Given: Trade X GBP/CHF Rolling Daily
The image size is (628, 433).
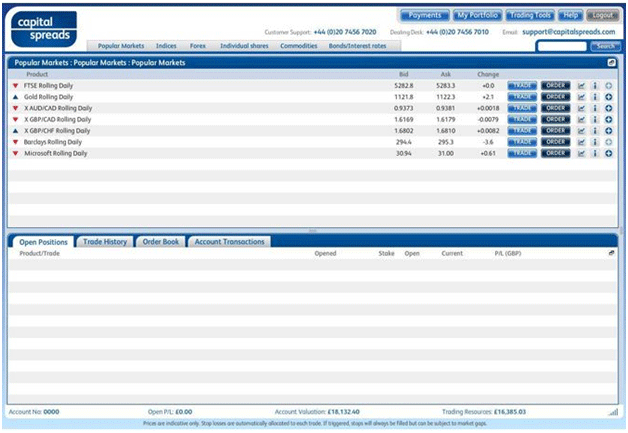Looking at the screenshot, I should pyautogui.click(x=522, y=131).
